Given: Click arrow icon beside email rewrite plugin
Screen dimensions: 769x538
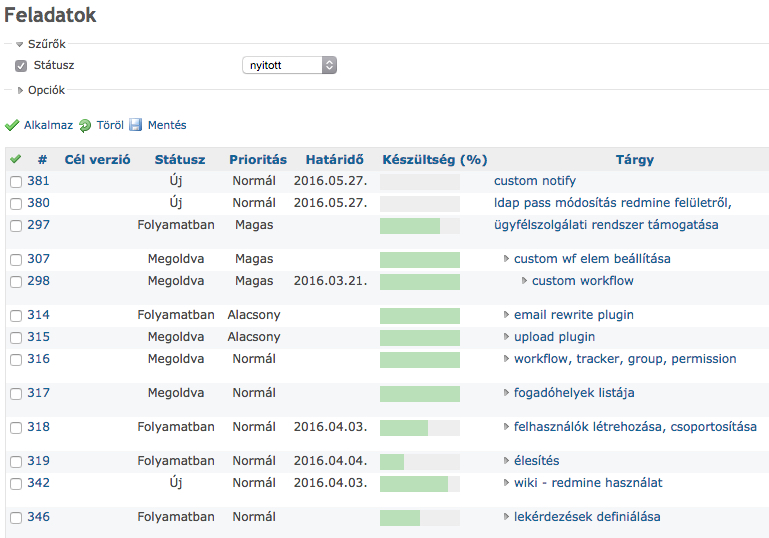Looking at the screenshot, I should click(506, 315).
